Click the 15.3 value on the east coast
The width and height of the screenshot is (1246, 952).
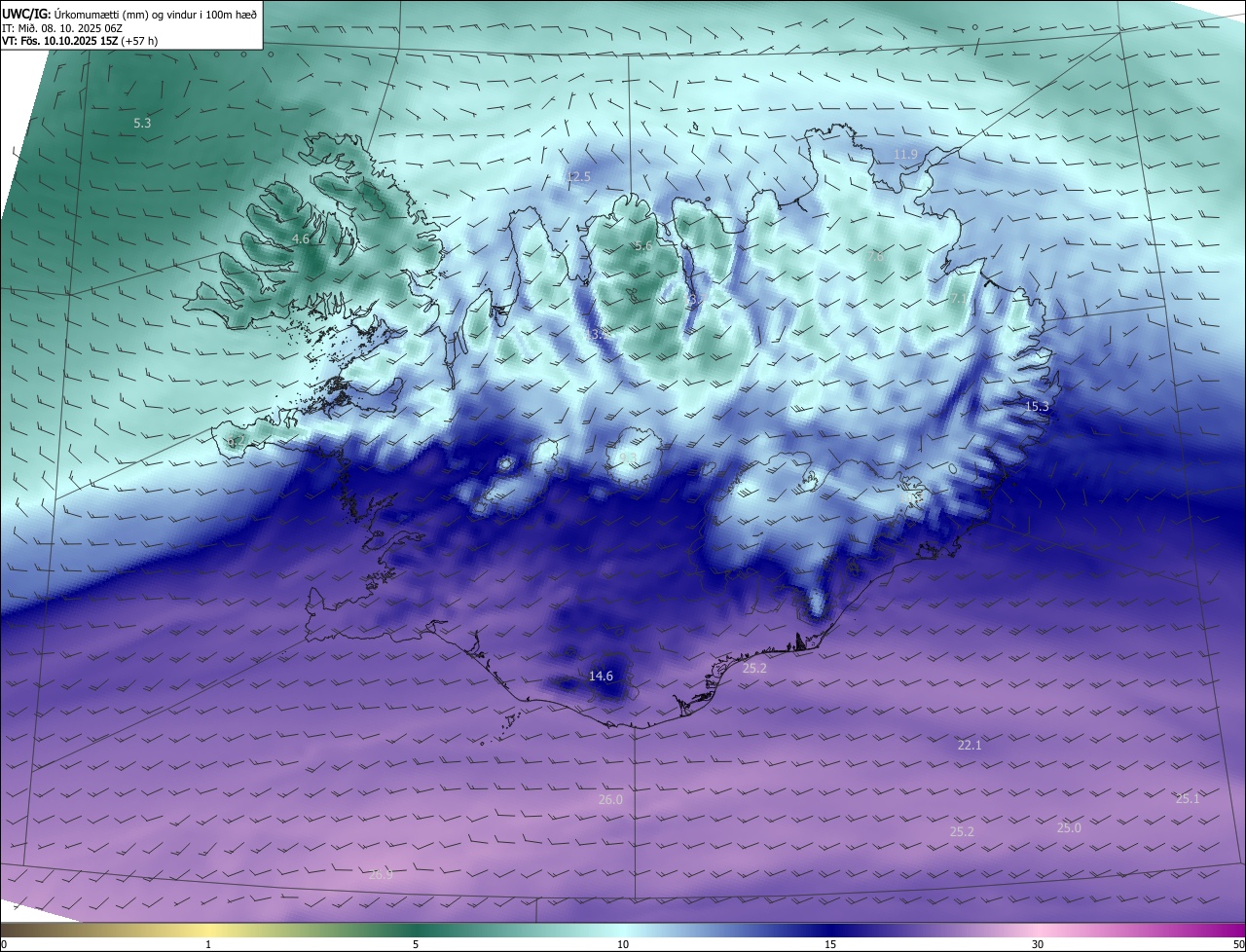coord(1037,406)
